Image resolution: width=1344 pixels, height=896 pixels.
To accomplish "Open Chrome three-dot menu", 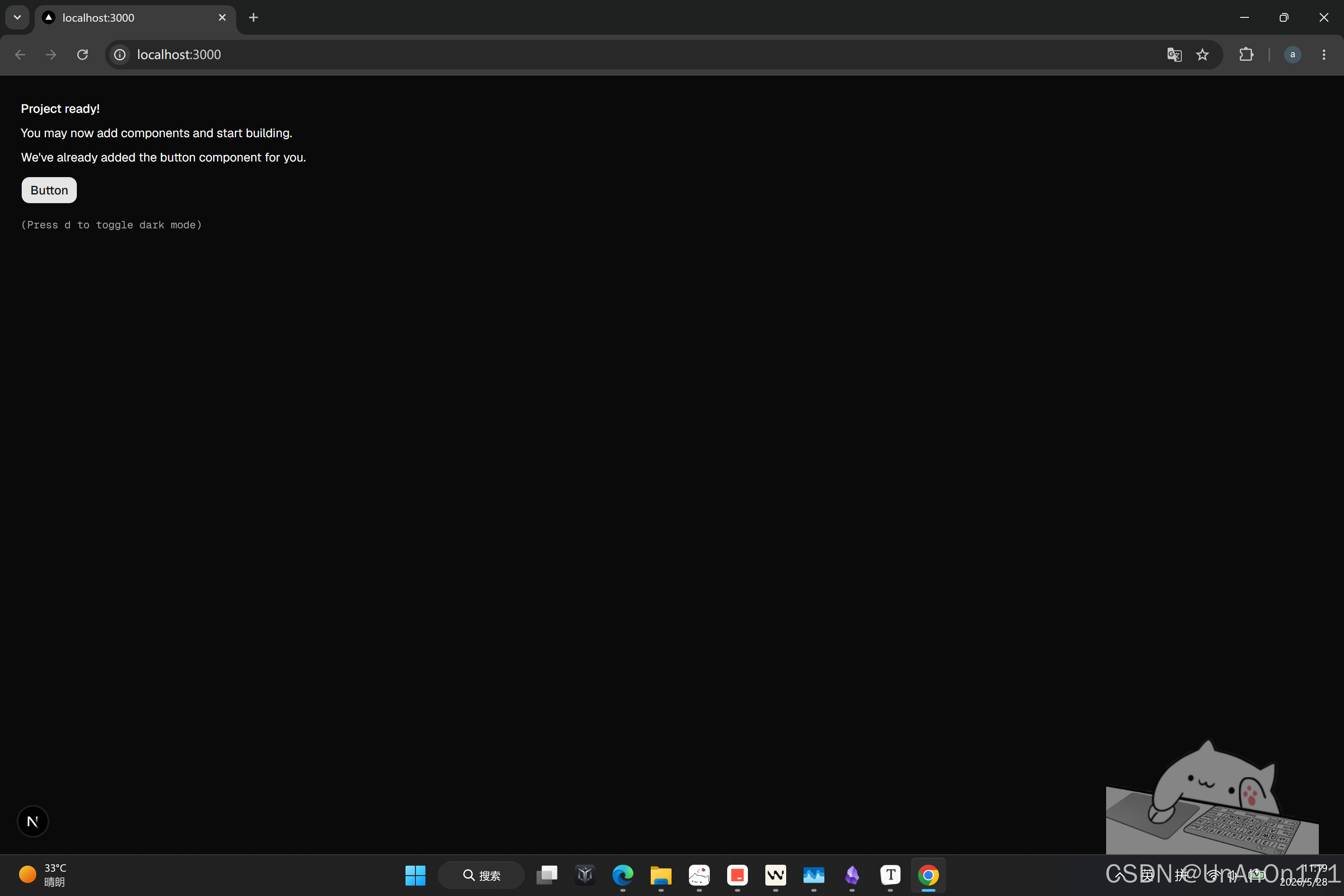I will pyautogui.click(x=1324, y=54).
